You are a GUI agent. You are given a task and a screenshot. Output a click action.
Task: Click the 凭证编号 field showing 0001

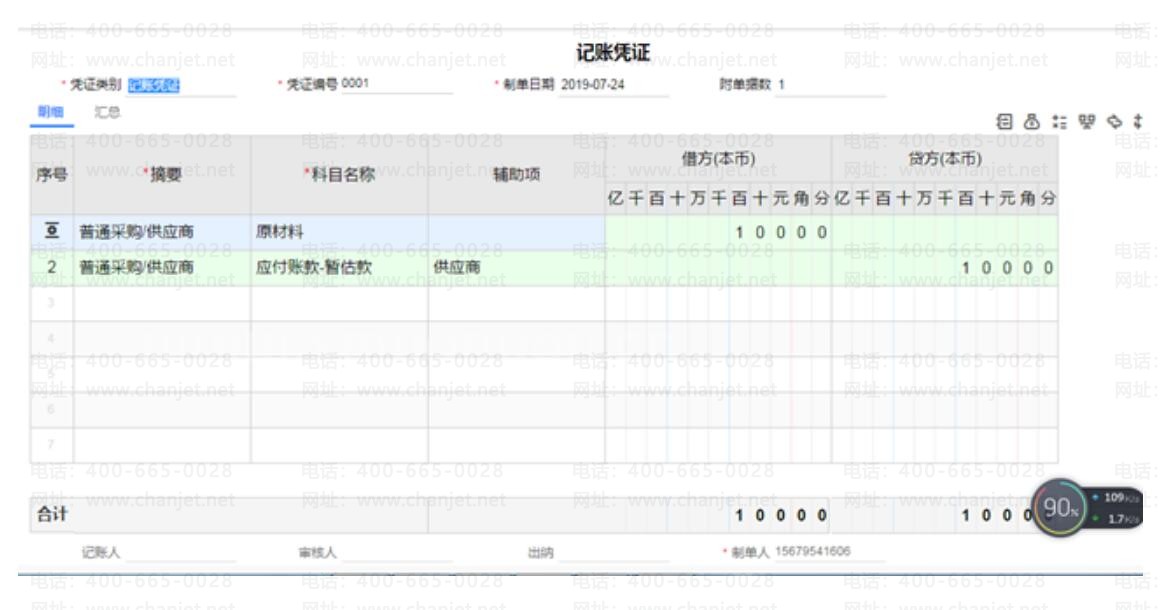397,84
